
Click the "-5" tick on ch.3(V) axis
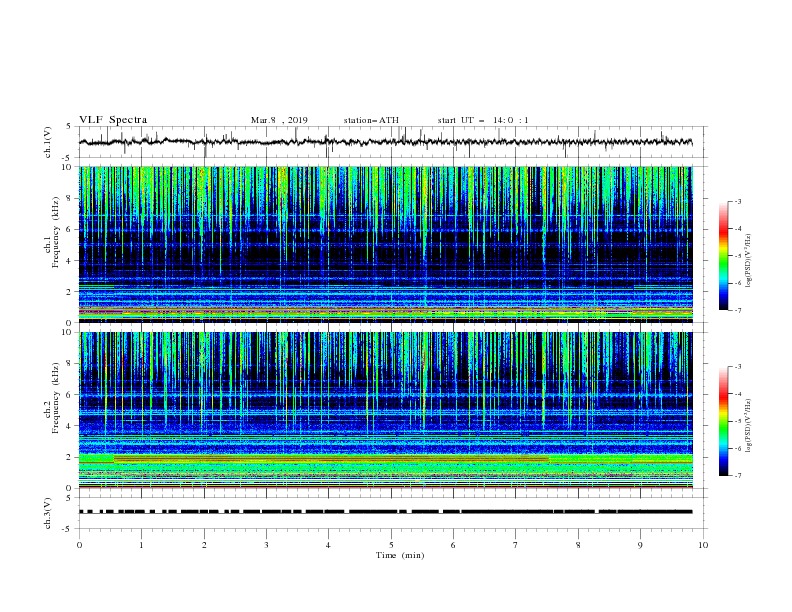(x=68, y=529)
